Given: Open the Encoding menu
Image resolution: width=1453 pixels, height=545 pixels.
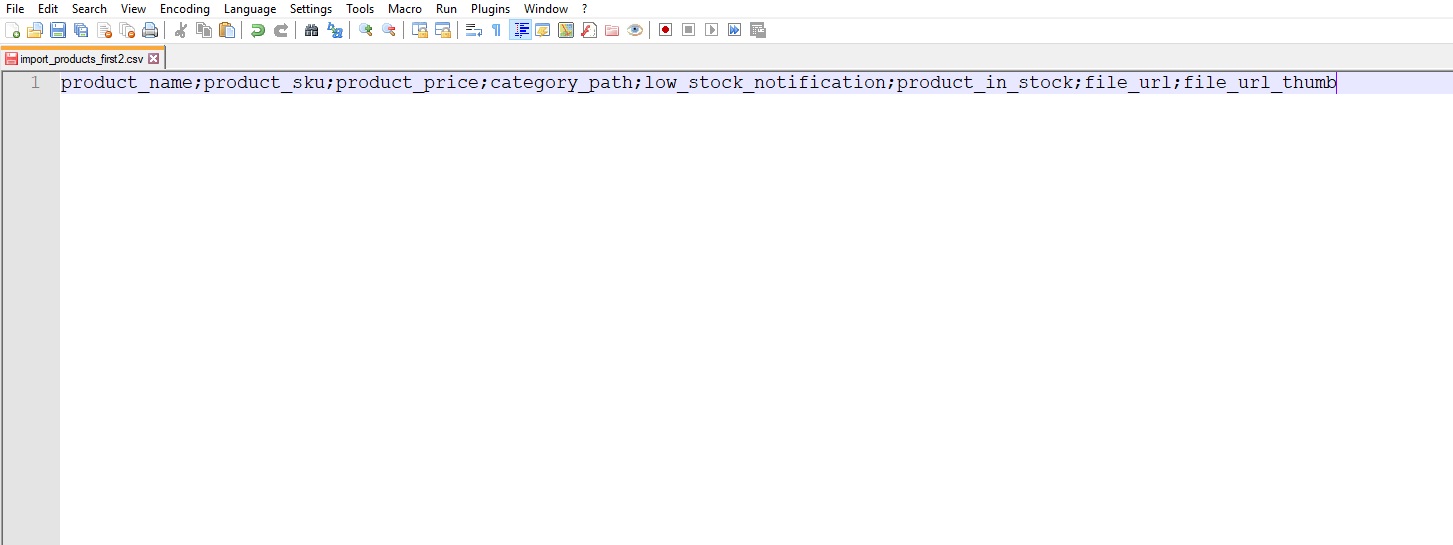Looking at the screenshot, I should coord(185,9).
